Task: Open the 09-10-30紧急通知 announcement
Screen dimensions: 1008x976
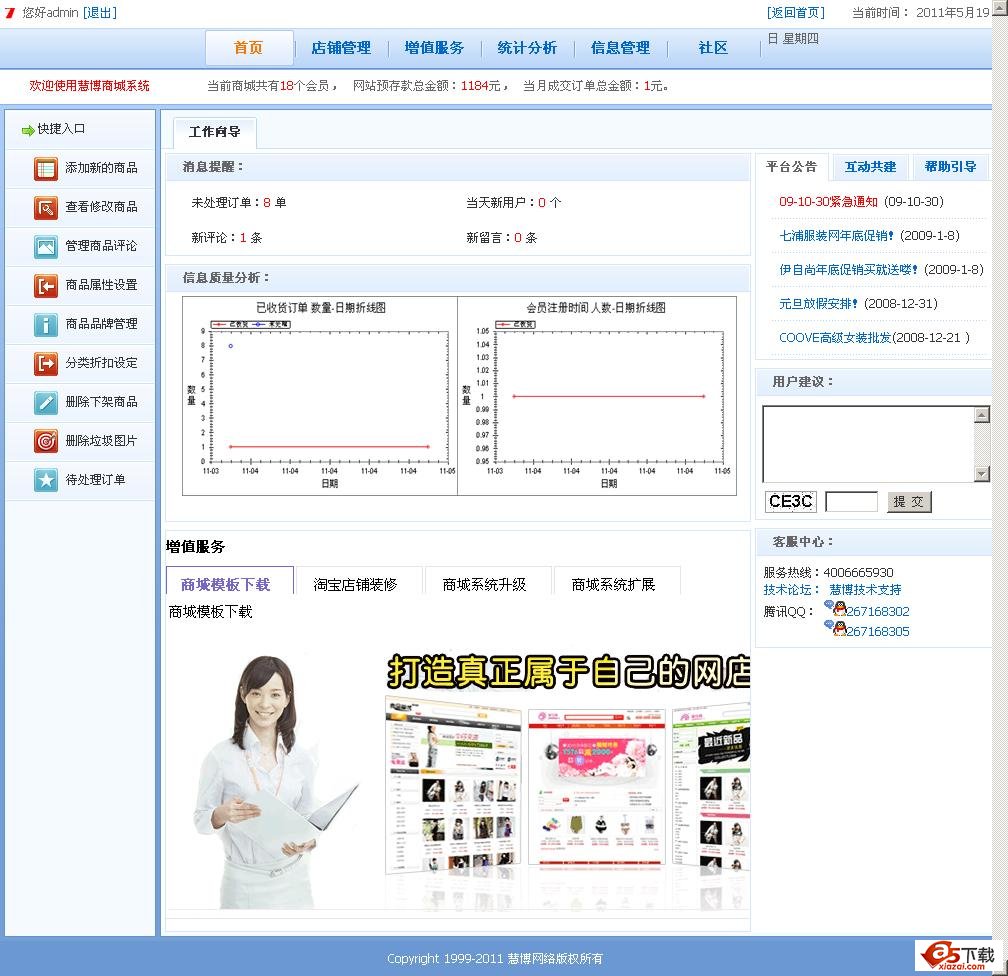Action: (x=828, y=202)
